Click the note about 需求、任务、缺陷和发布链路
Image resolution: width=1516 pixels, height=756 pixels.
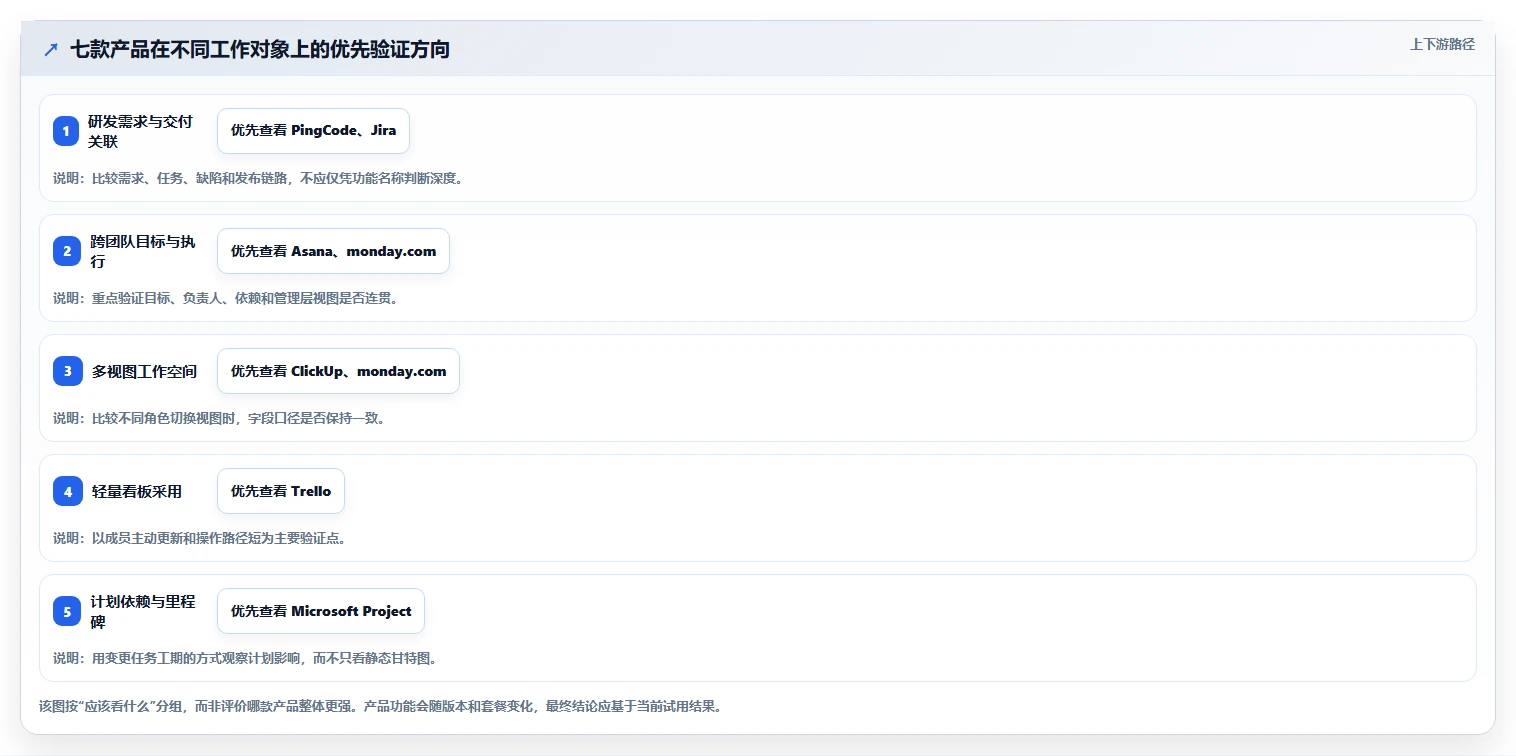click(x=258, y=178)
